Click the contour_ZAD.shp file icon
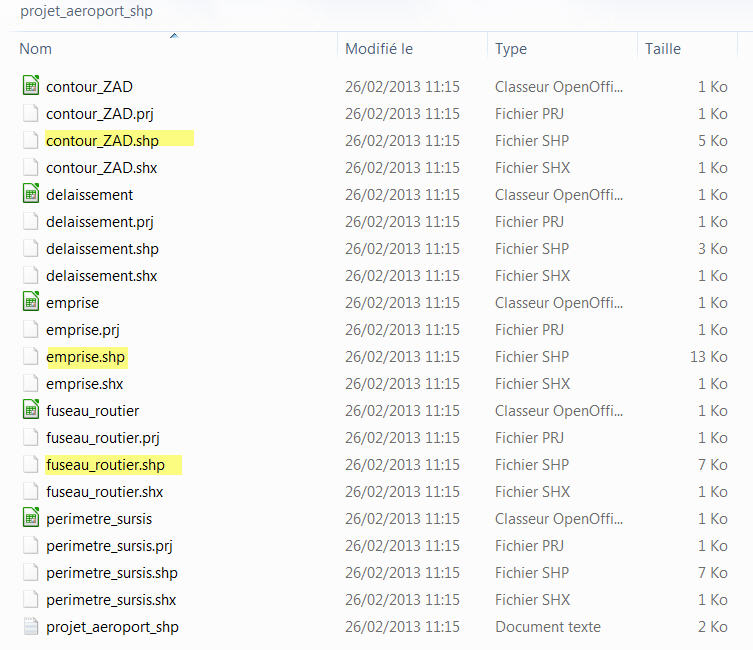Screen dimensions: 753x650 [29, 140]
